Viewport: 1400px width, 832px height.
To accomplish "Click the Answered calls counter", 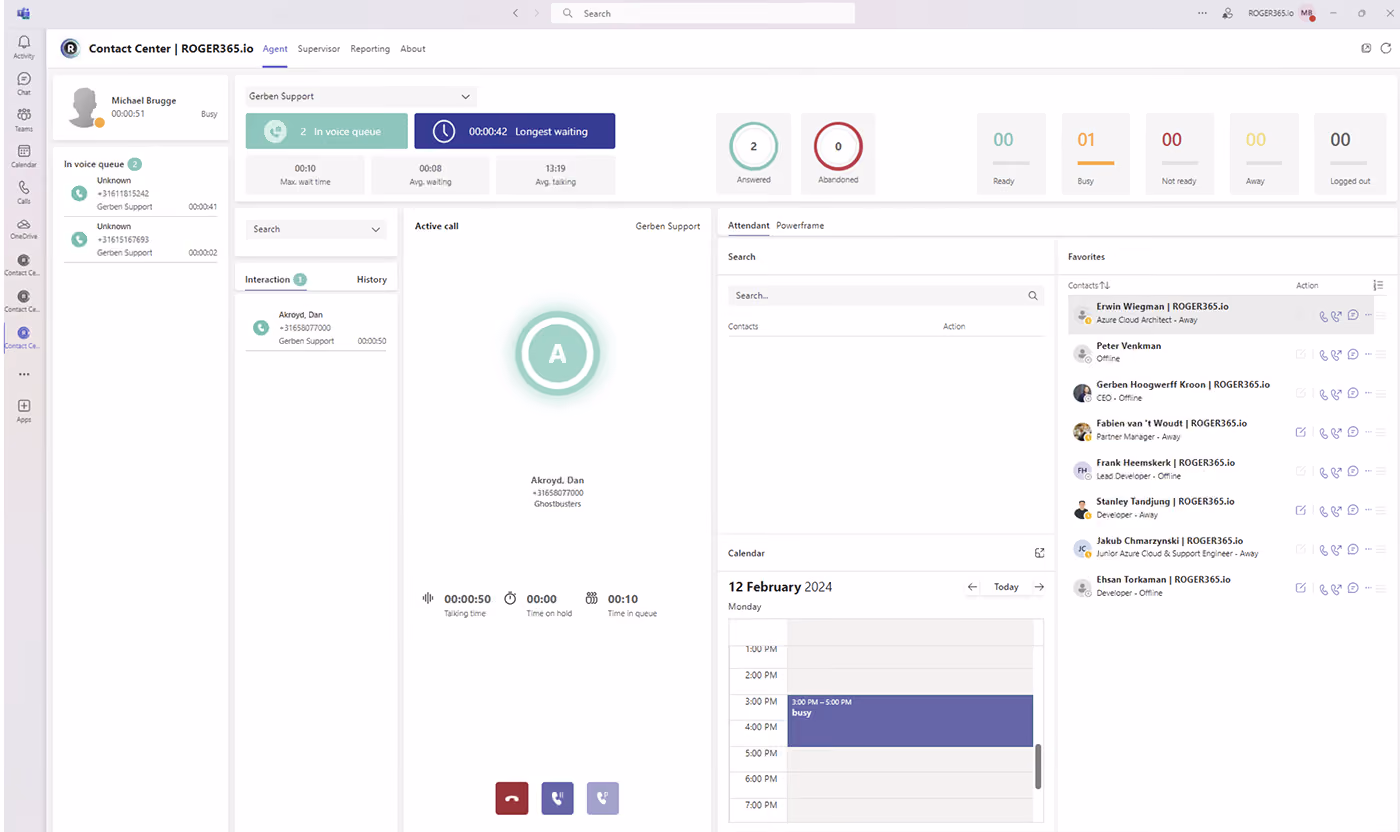I will coord(754,154).
